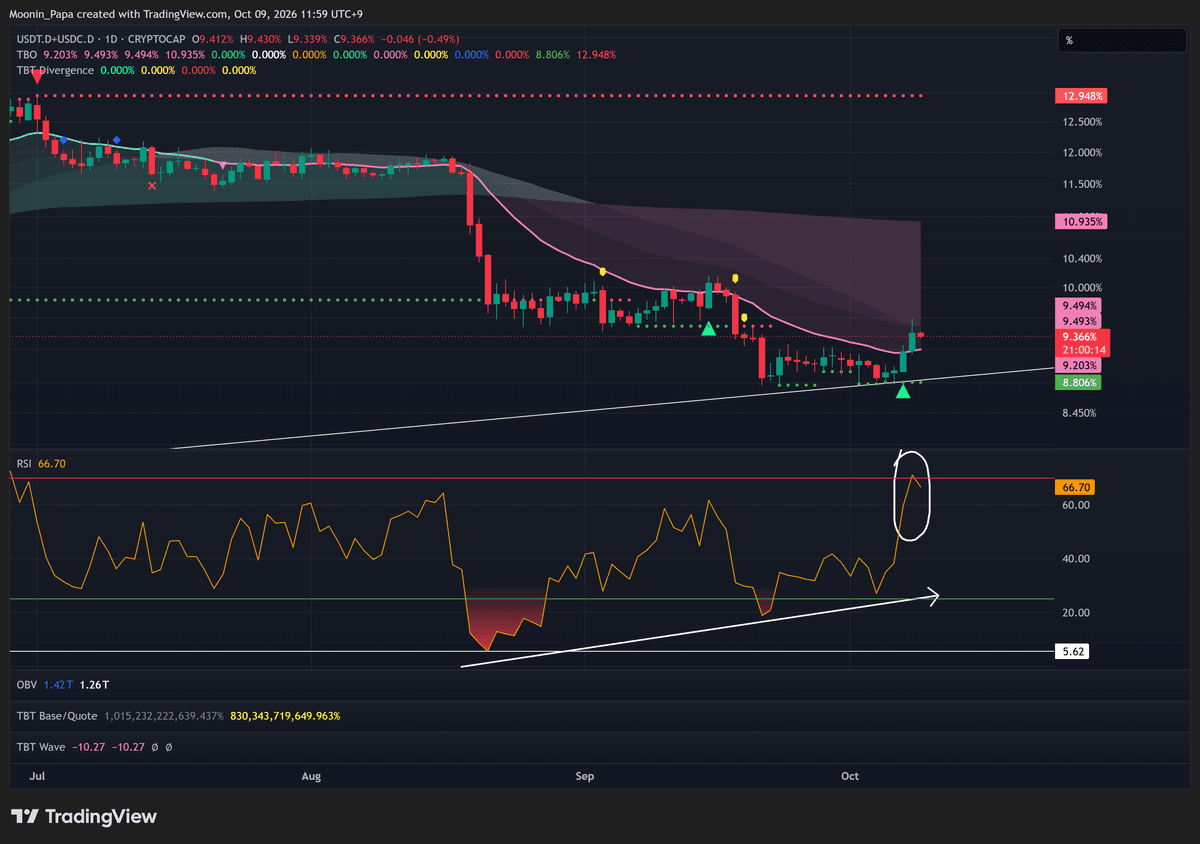
Task: Select the TBT Base/Quote pane legend
Action: 55,716
